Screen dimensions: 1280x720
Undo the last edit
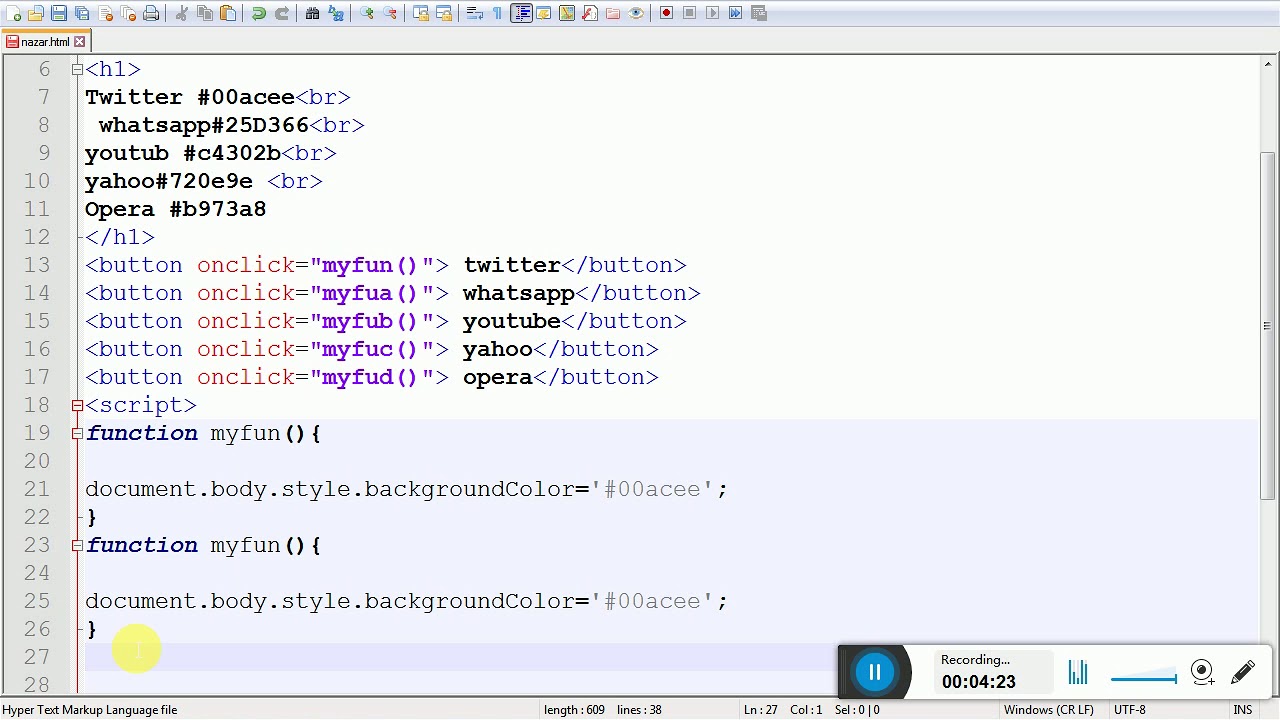click(259, 13)
